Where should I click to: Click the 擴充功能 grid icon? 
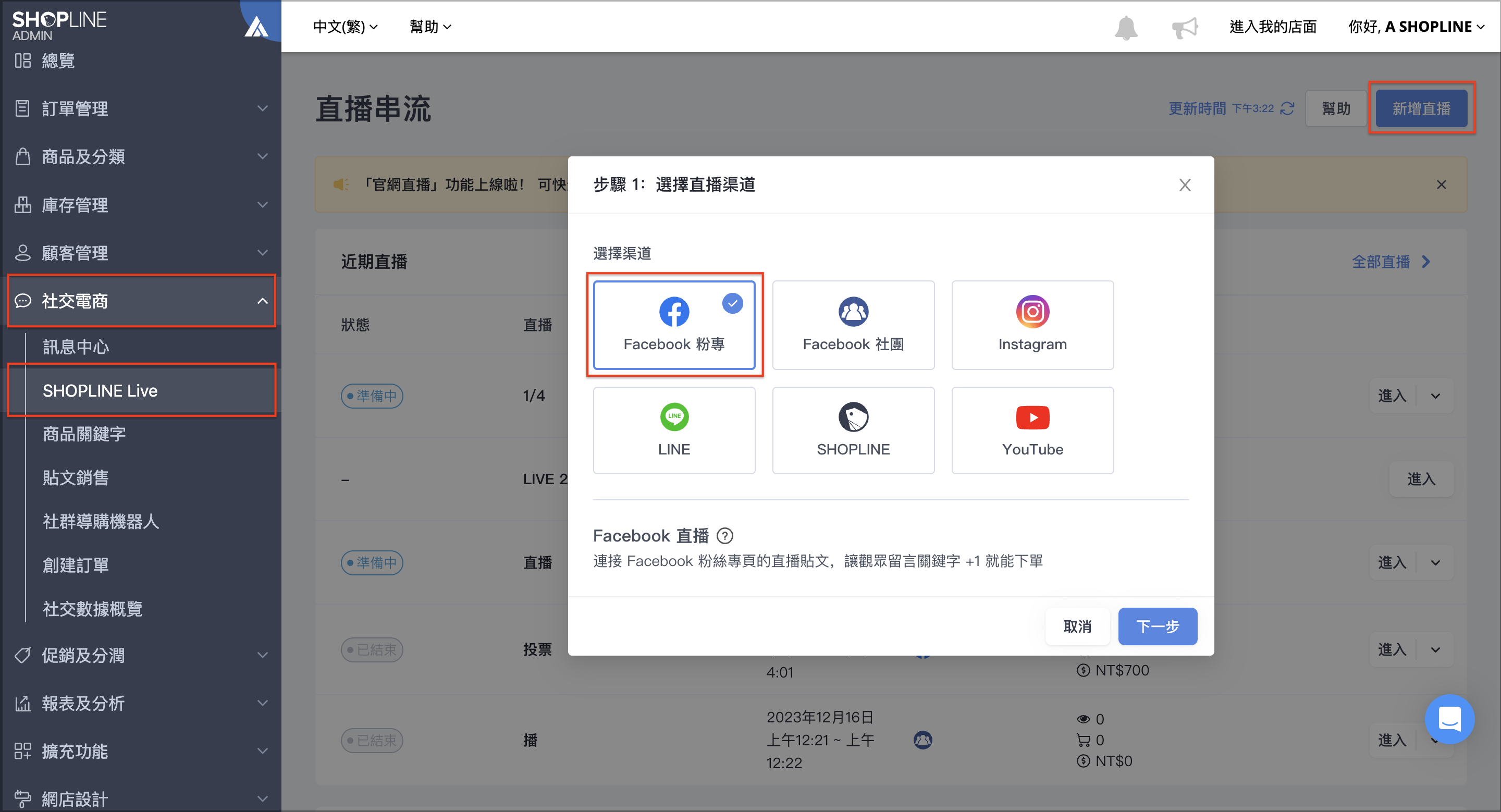(x=22, y=751)
